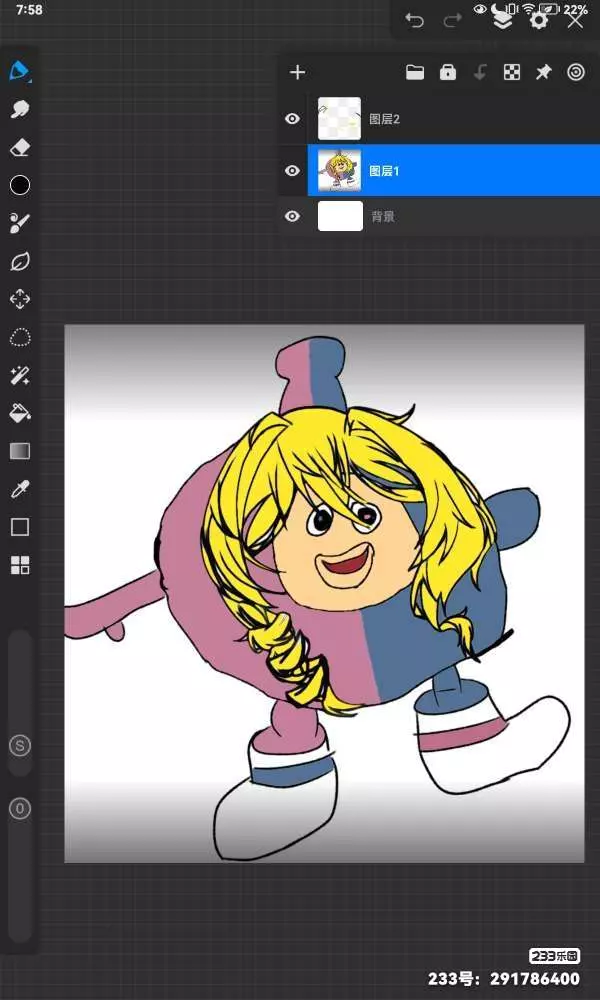Image resolution: width=600 pixels, height=1000 pixels.
Task: Add a new layer with plus button
Action: 297,72
